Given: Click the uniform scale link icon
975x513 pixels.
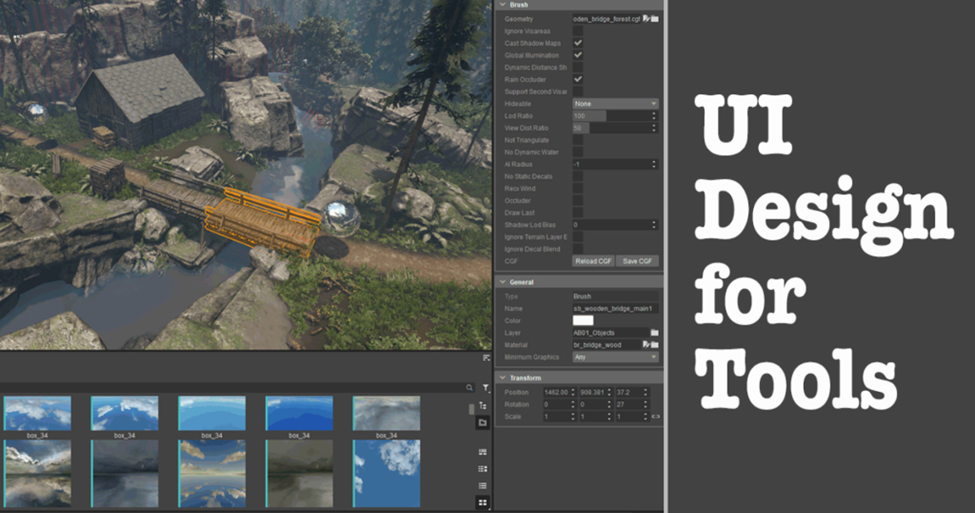Looking at the screenshot, I should 656,416.
